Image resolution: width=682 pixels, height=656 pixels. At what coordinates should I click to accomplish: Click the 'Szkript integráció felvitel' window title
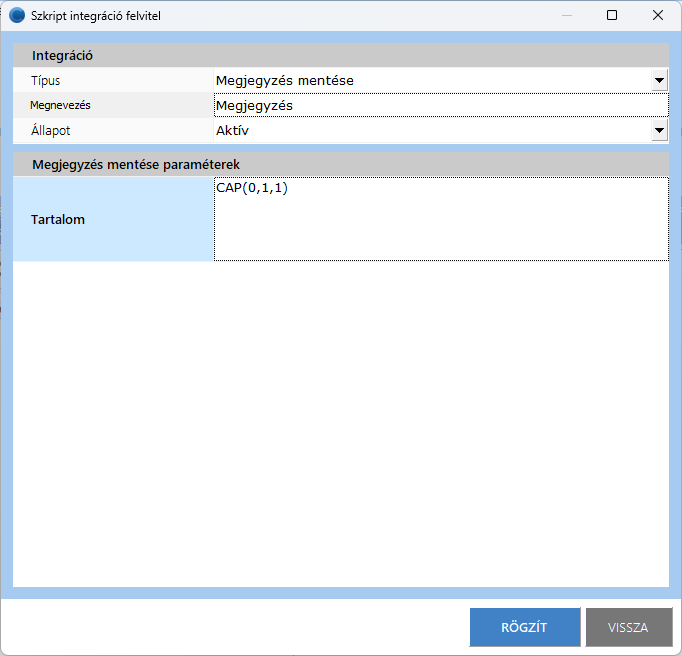click(x=96, y=15)
